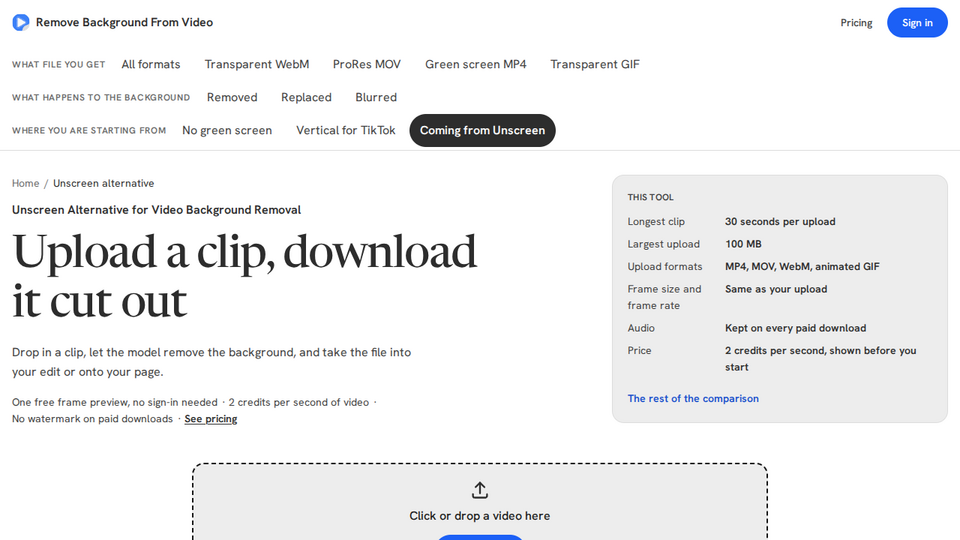Viewport: 960px width, 540px height.
Task: Click the Unscreen alternative breadcrumb
Action: click(103, 183)
